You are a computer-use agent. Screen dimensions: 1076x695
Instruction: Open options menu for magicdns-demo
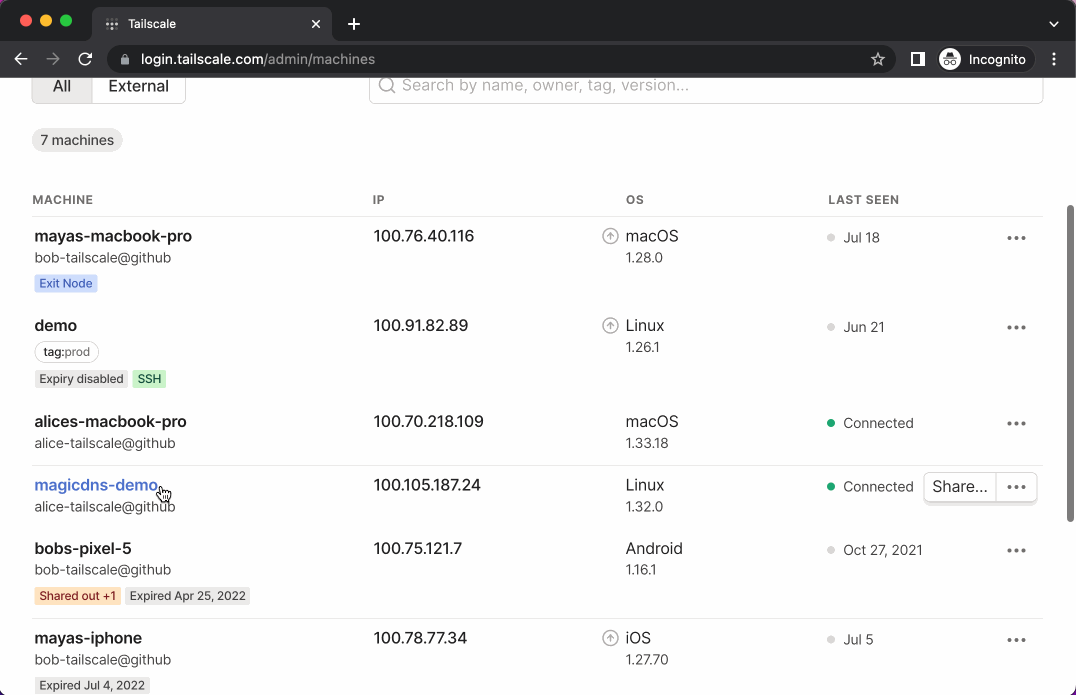pos(1016,486)
